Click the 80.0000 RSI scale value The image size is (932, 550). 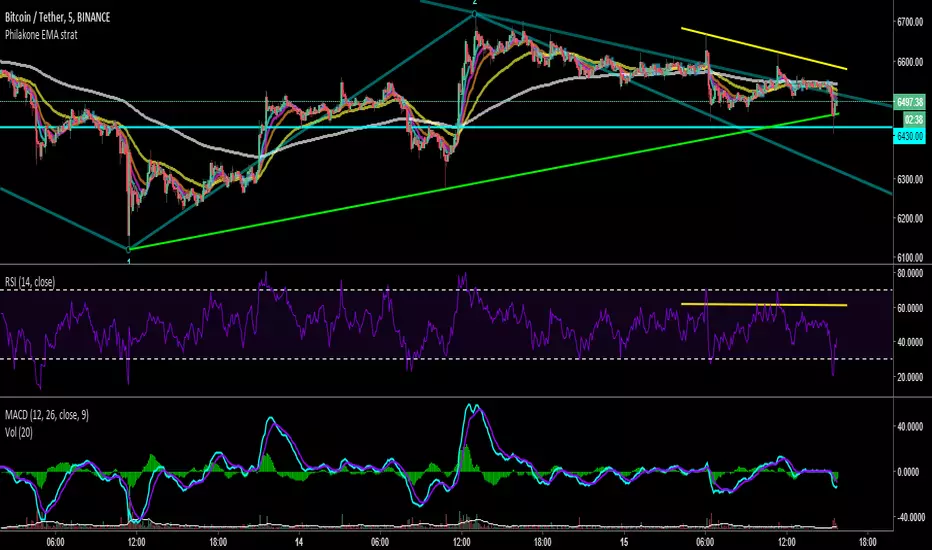(x=910, y=274)
